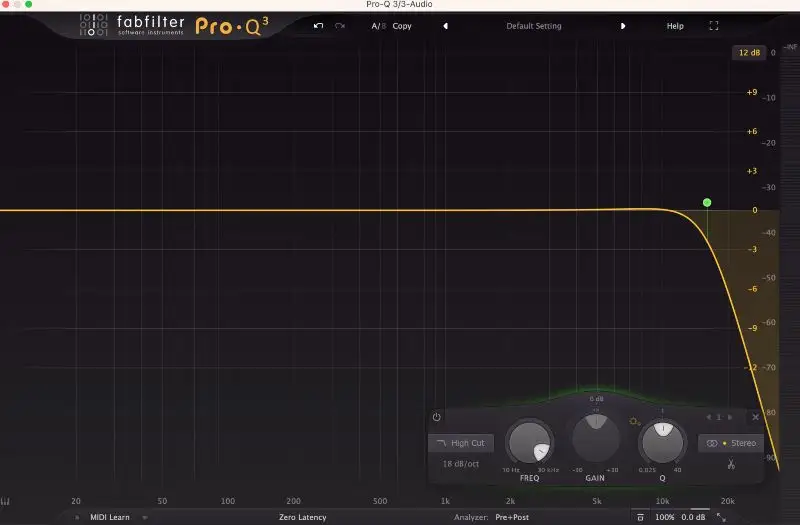The image size is (800, 525).
Task: Enter full screen mode via top-right icon
Action: (x=714, y=26)
